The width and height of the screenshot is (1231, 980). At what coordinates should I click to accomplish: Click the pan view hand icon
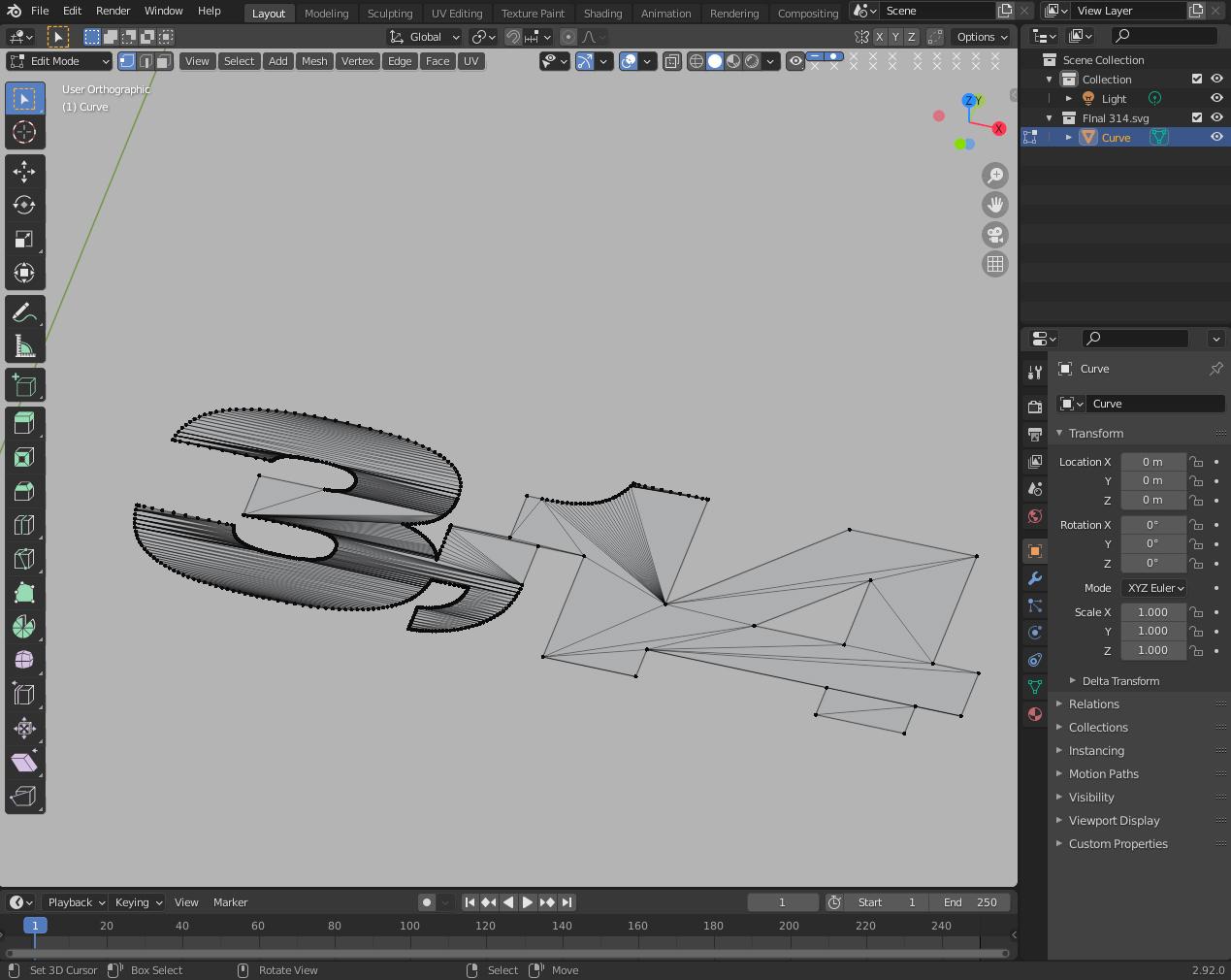click(995, 205)
